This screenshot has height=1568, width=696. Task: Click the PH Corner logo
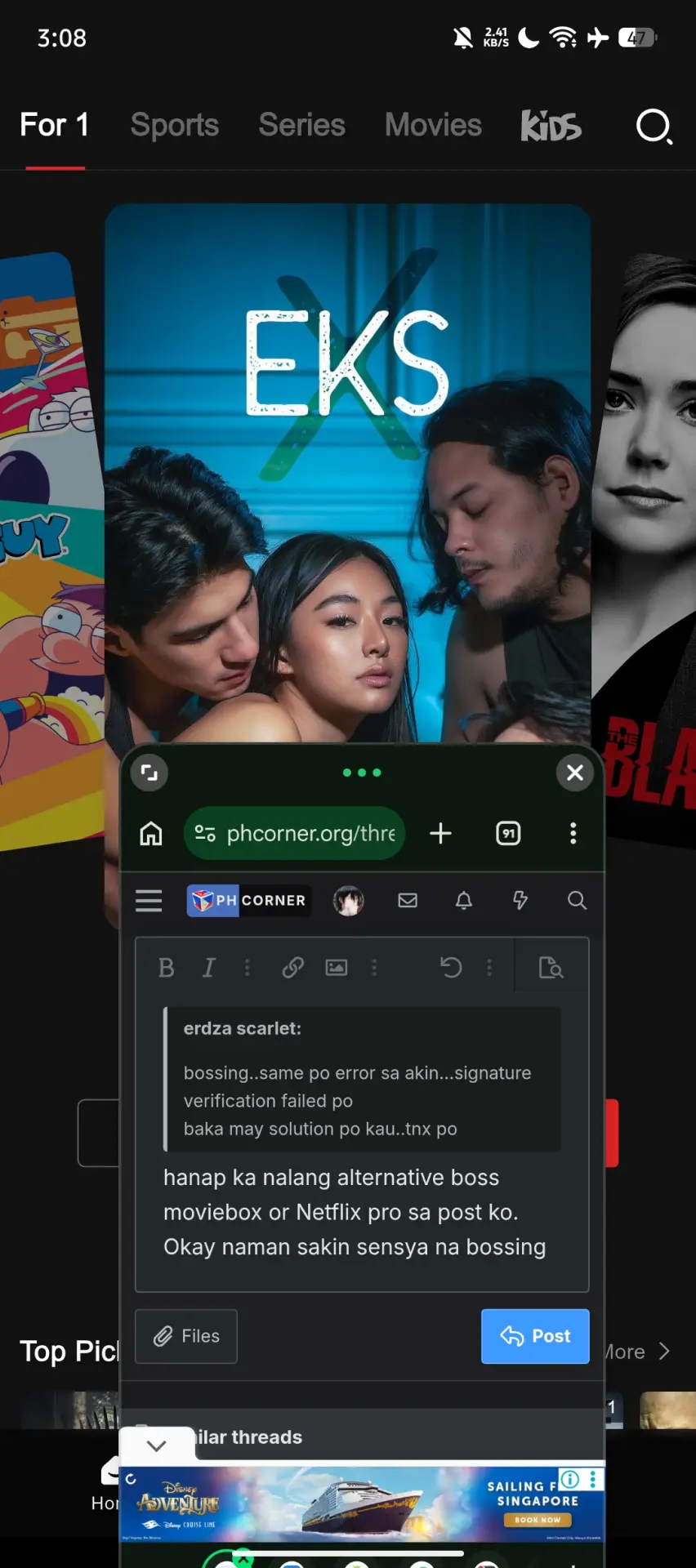(x=248, y=901)
